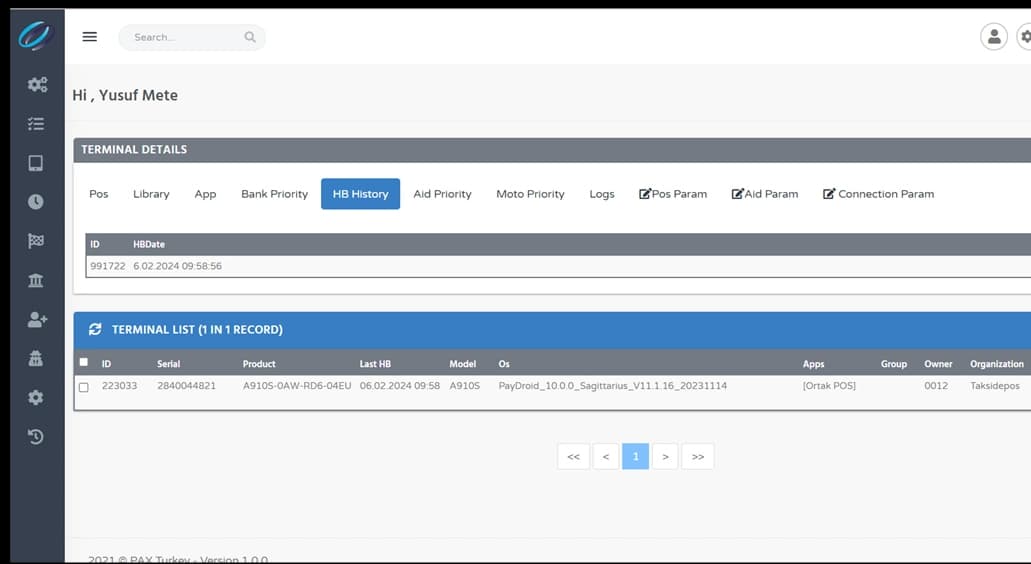The width and height of the screenshot is (1031, 564).
Task: Open the history icon in the sidebar
Action: 36,436
